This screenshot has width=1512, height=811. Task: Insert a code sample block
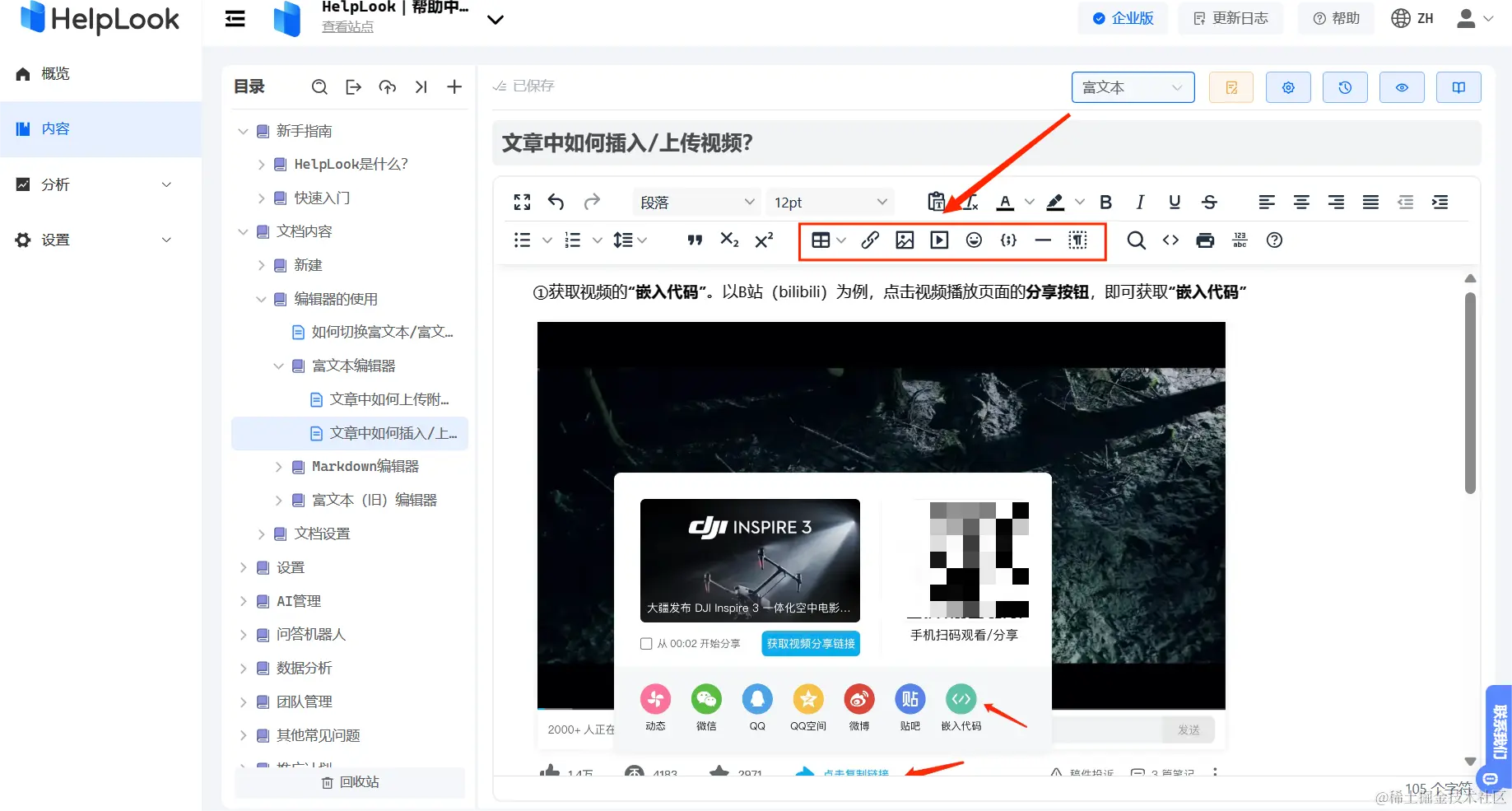tap(1008, 240)
